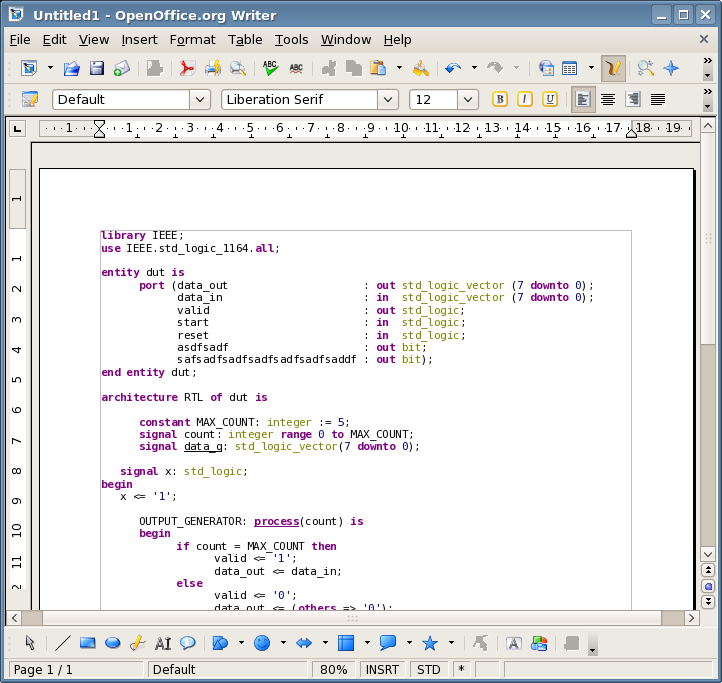Image resolution: width=722 pixels, height=683 pixels.
Task: Open the Edit menu
Action: [x=54, y=40]
